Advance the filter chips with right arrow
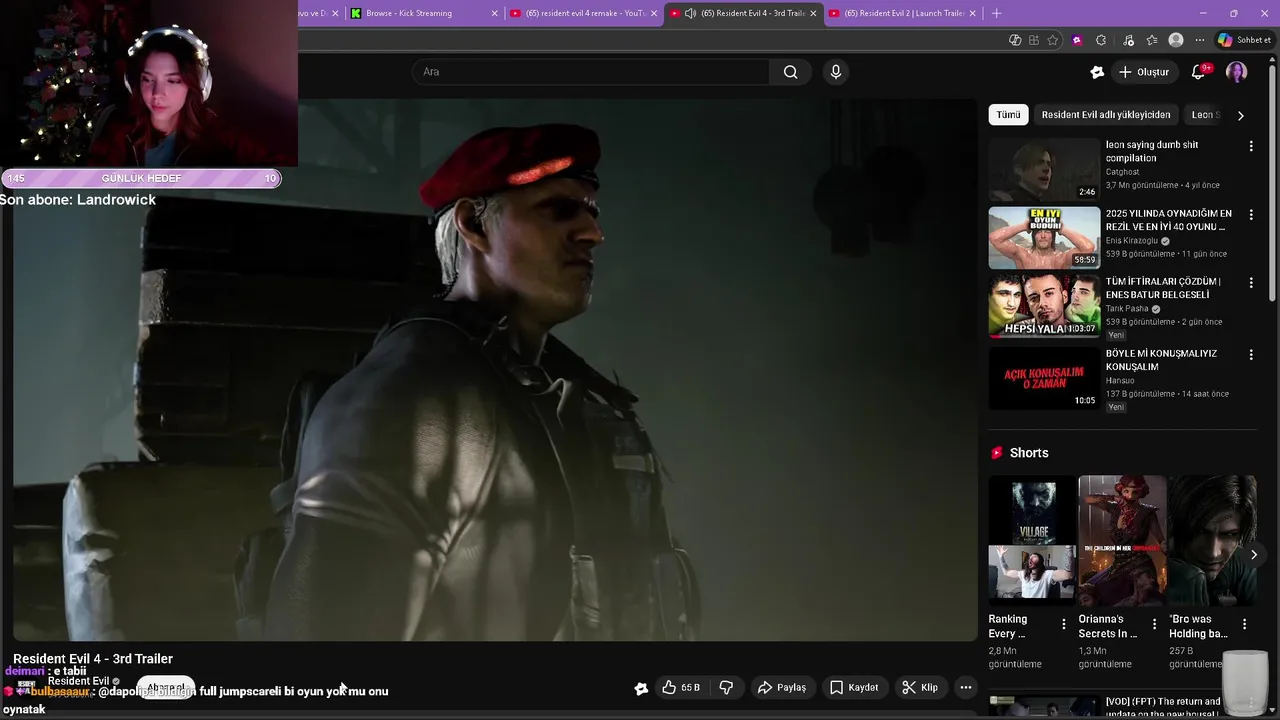 pyautogui.click(x=1241, y=115)
